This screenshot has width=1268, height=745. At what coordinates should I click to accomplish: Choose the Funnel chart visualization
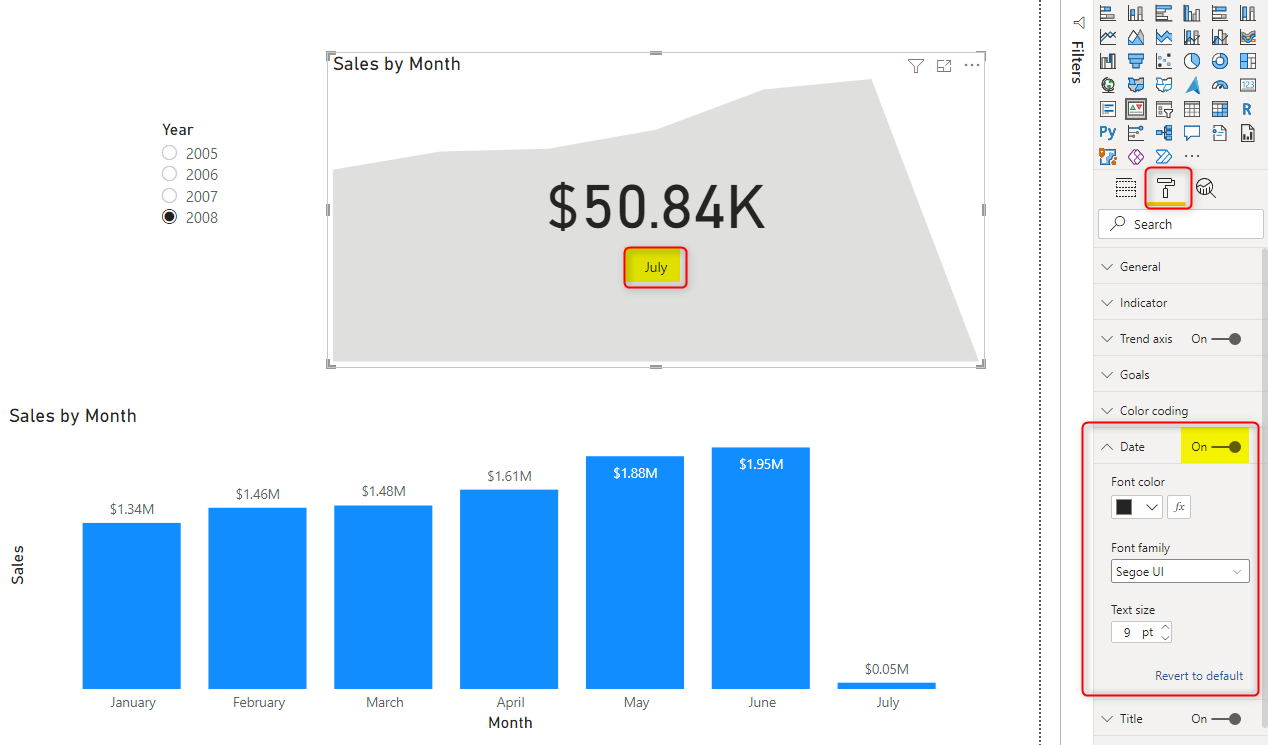coord(1136,60)
